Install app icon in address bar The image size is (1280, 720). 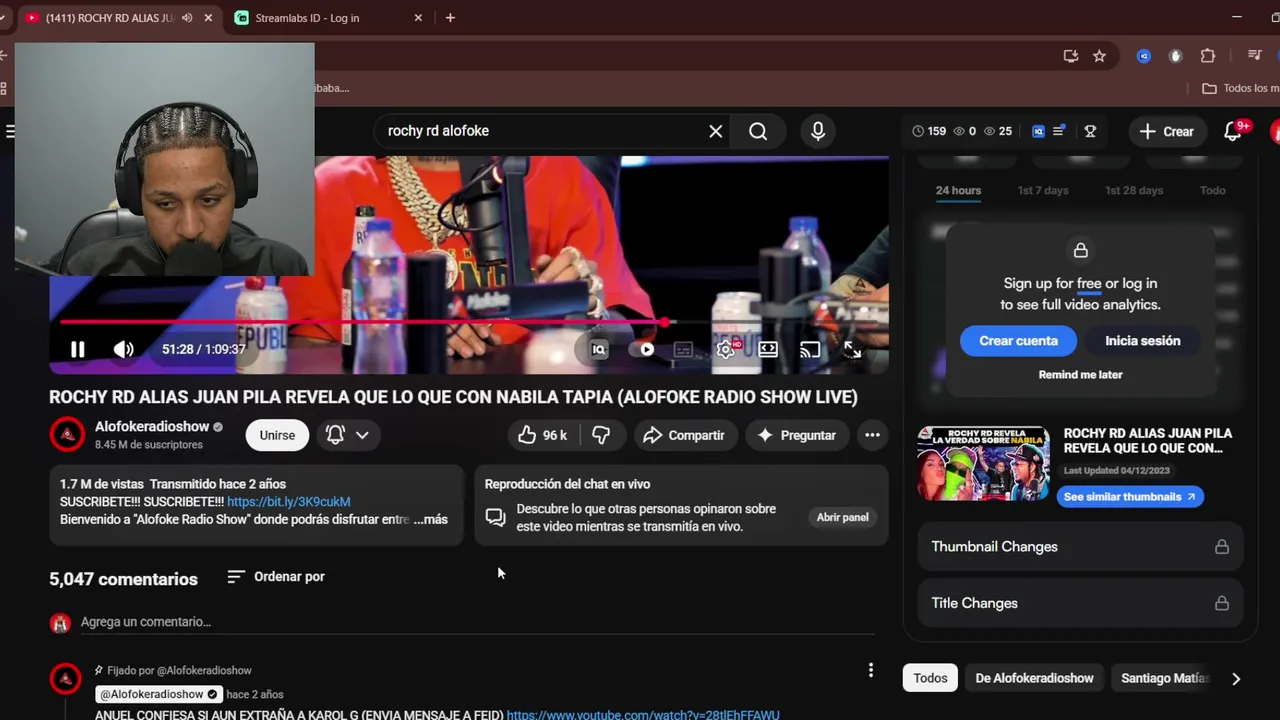click(1071, 56)
